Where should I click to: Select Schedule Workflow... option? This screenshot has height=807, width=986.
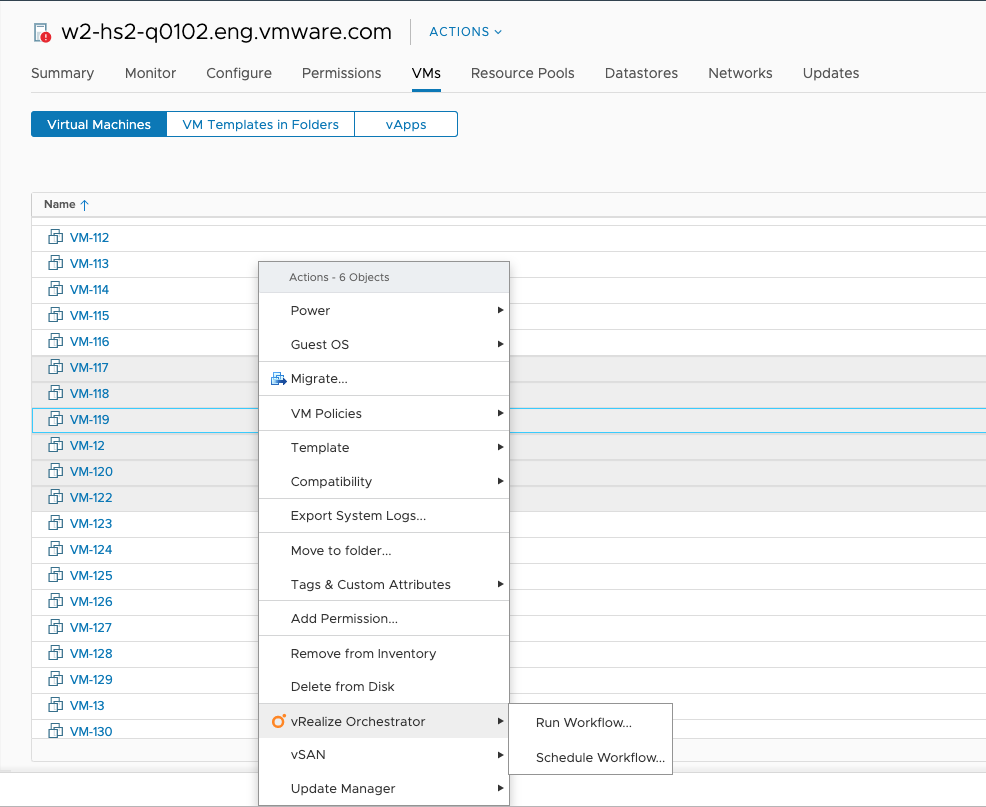tap(600, 758)
